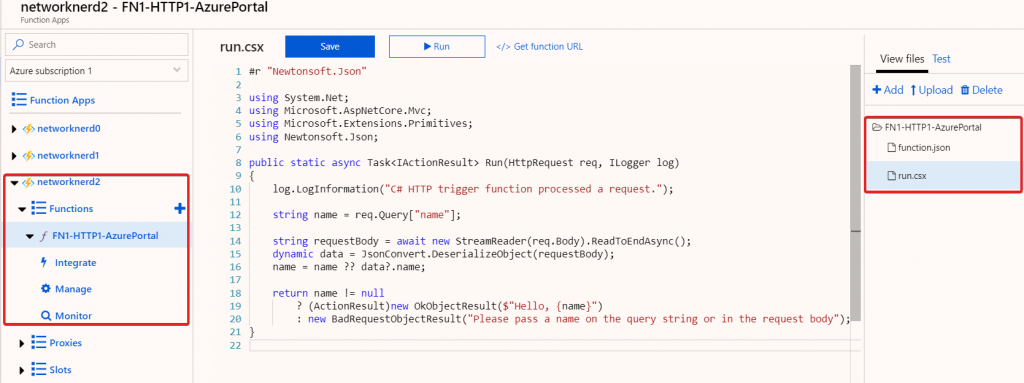Switch to the Test tab
Screen dimensions: 1024x383
(x=941, y=59)
